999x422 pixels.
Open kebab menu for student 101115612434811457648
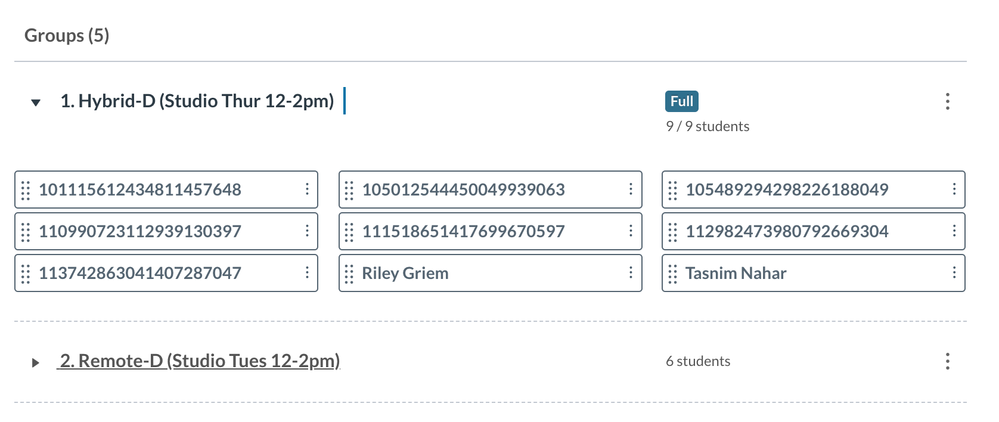coord(307,190)
